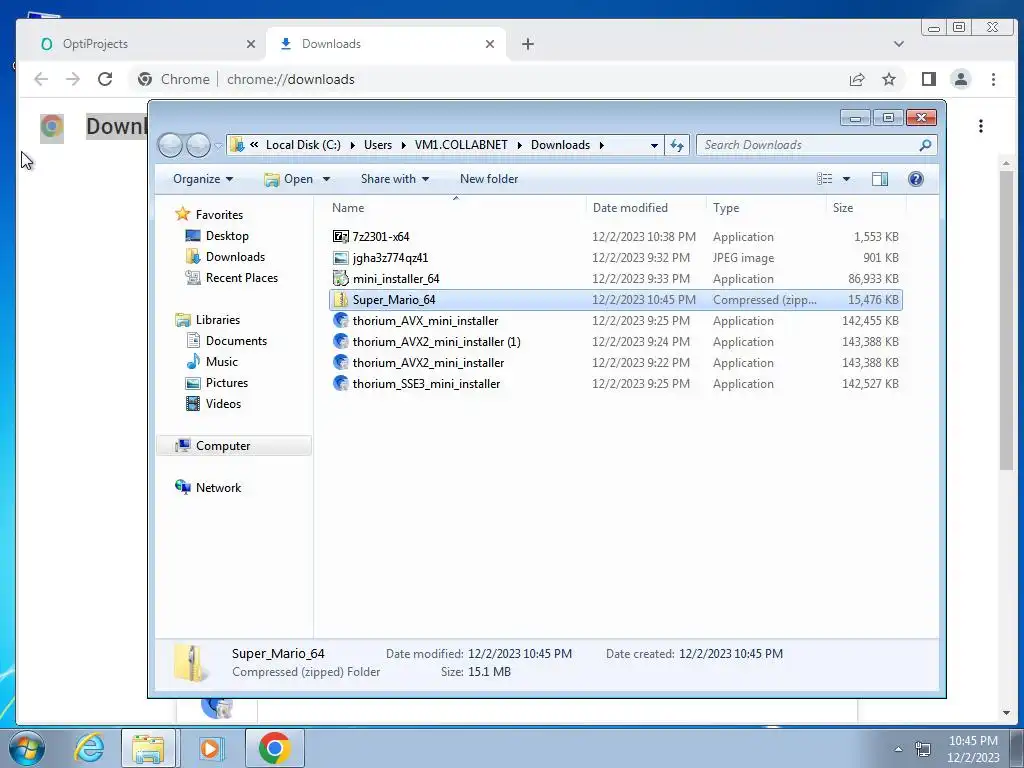Viewport: 1024px width, 768px height.
Task: Click VM1.COLLABNET in the breadcrumb path
Action: [461, 145]
